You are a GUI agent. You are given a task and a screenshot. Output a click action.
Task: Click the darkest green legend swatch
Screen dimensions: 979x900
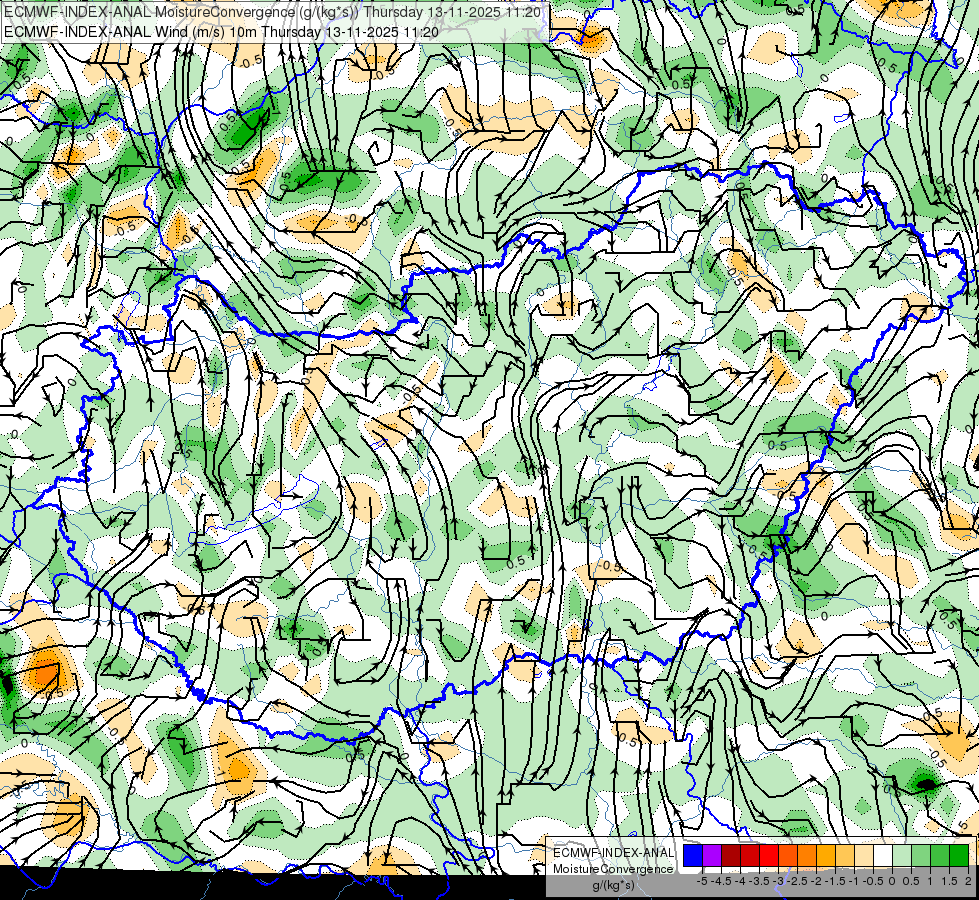pos(959,855)
